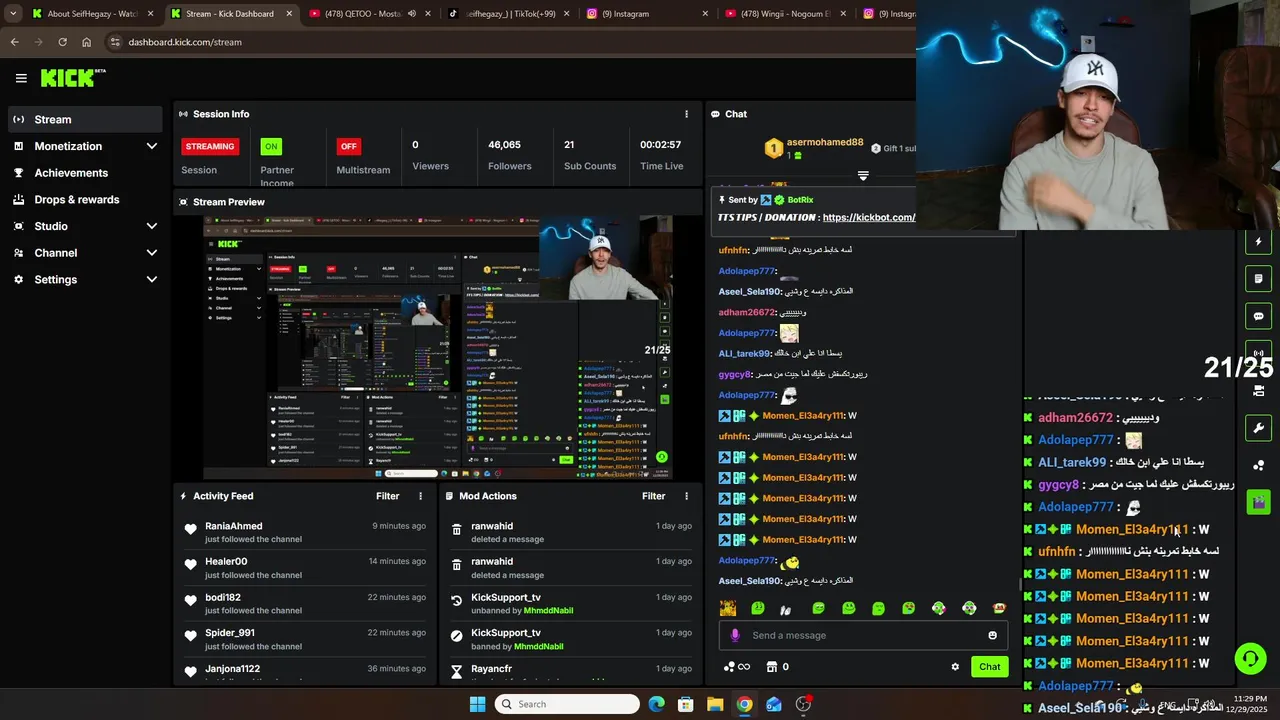Image resolution: width=1280 pixels, height=720 pixels.
Task: Click the green clapperboard icon in right sidebar
Action: (1258, 502)
